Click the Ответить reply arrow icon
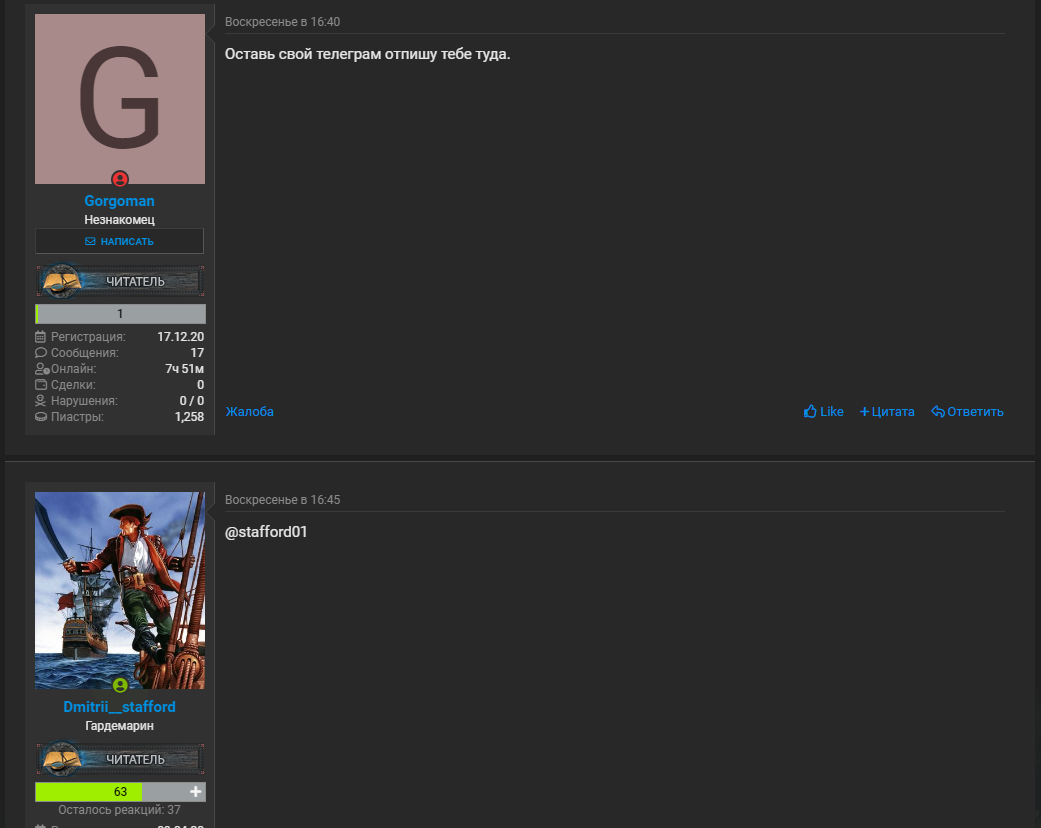Image resolution: width=1041 pixels, height=828 pixels. pyautogui.click(x=937, y=412)
